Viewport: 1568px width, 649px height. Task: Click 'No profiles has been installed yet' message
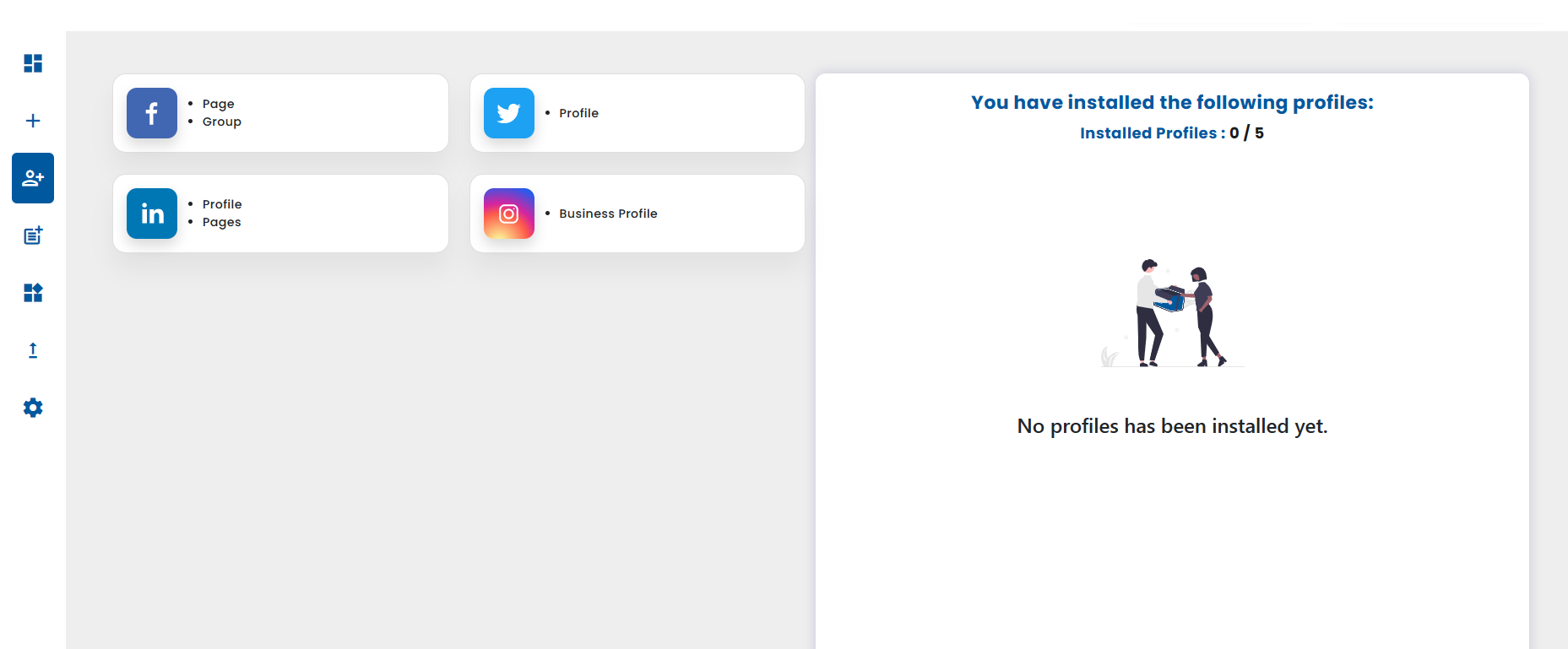tap(1172, 426)
